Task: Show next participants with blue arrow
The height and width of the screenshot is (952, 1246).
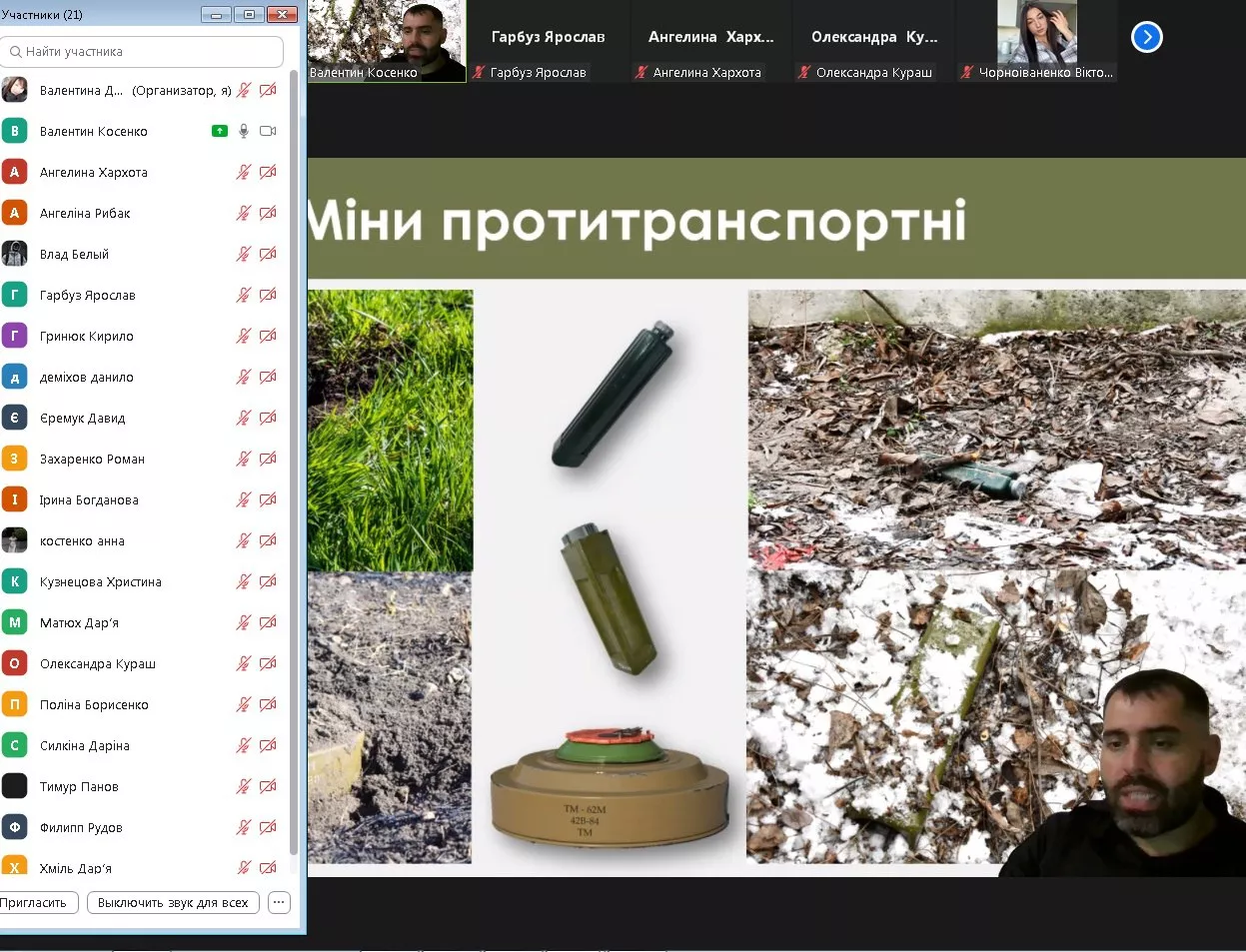Action: 1146,37
